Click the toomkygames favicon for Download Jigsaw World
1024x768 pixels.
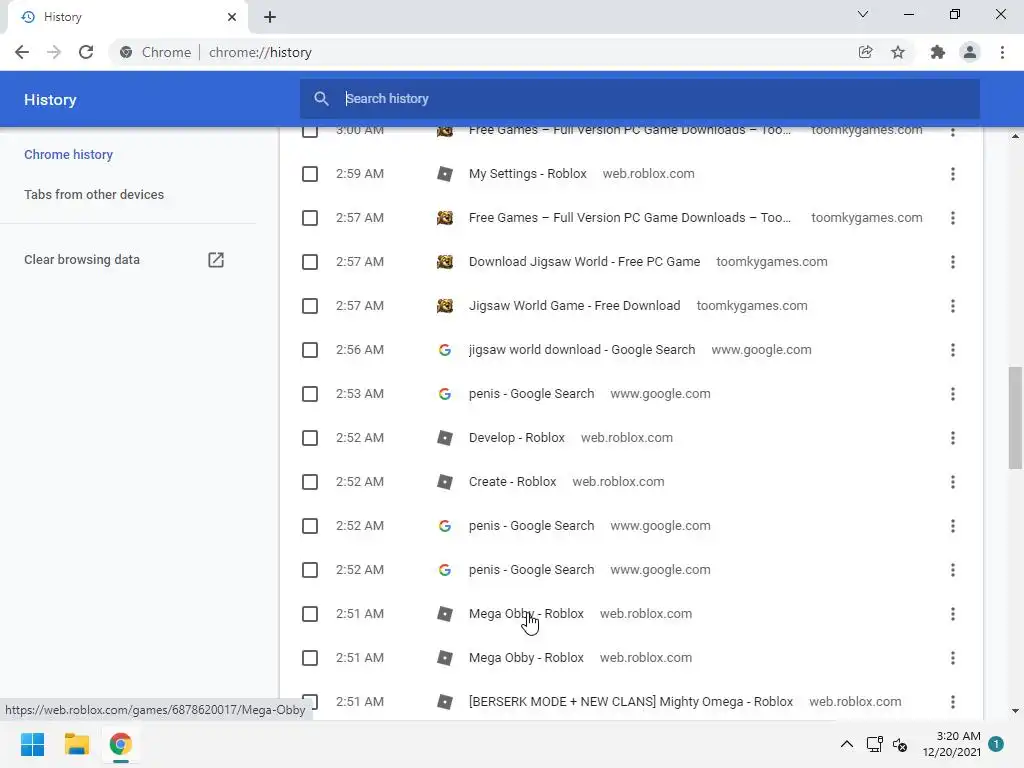pos(445,262)
